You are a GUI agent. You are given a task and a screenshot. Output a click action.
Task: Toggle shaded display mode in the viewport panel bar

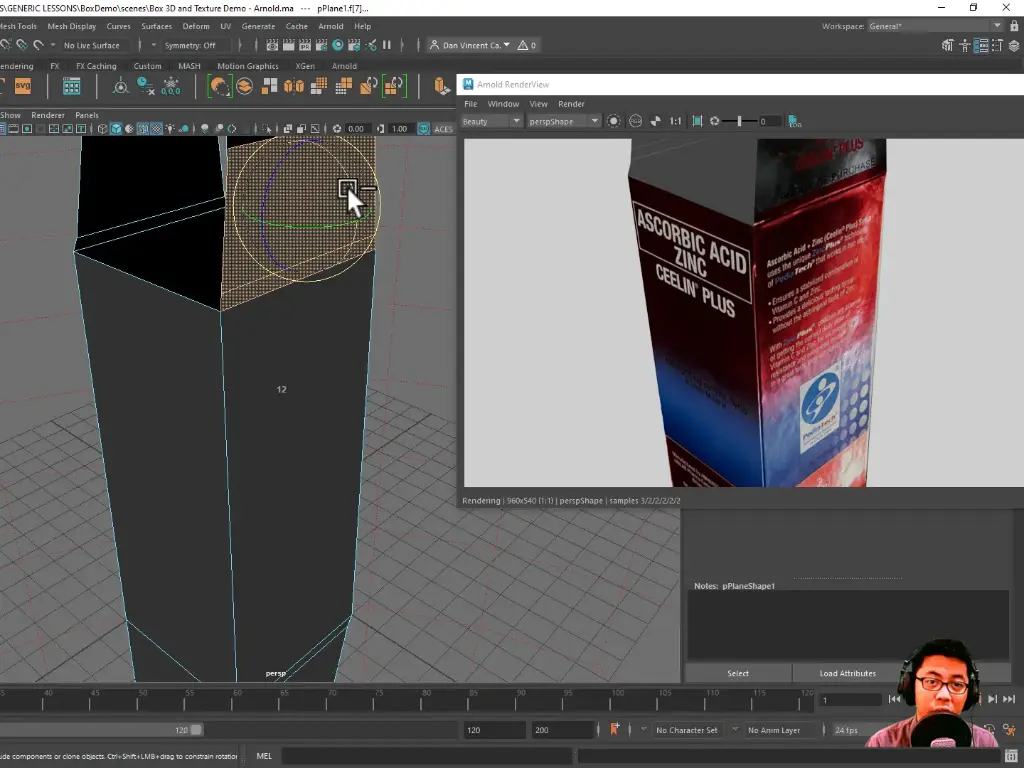coord(116,128)
